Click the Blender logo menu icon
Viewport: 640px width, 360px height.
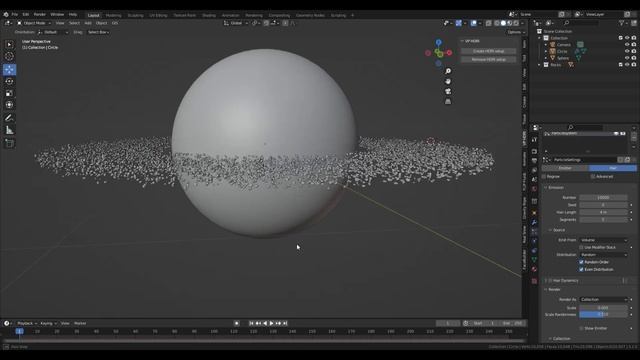point(6,14)
